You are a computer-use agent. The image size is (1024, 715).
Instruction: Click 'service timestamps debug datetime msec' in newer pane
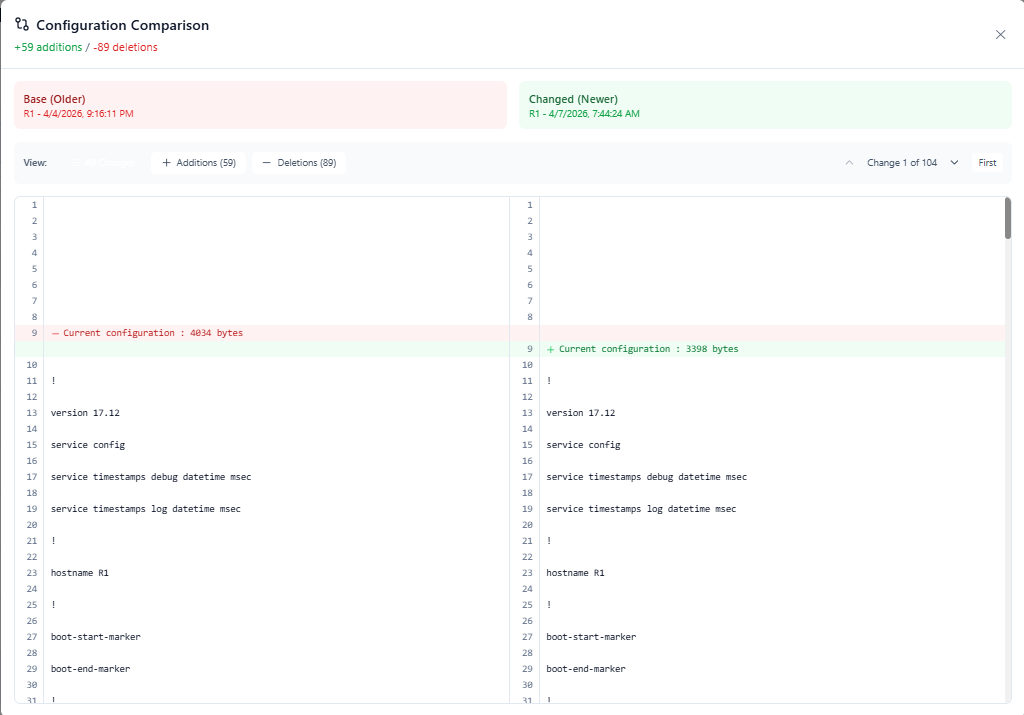pyautogui.click(x=647, y=477)
